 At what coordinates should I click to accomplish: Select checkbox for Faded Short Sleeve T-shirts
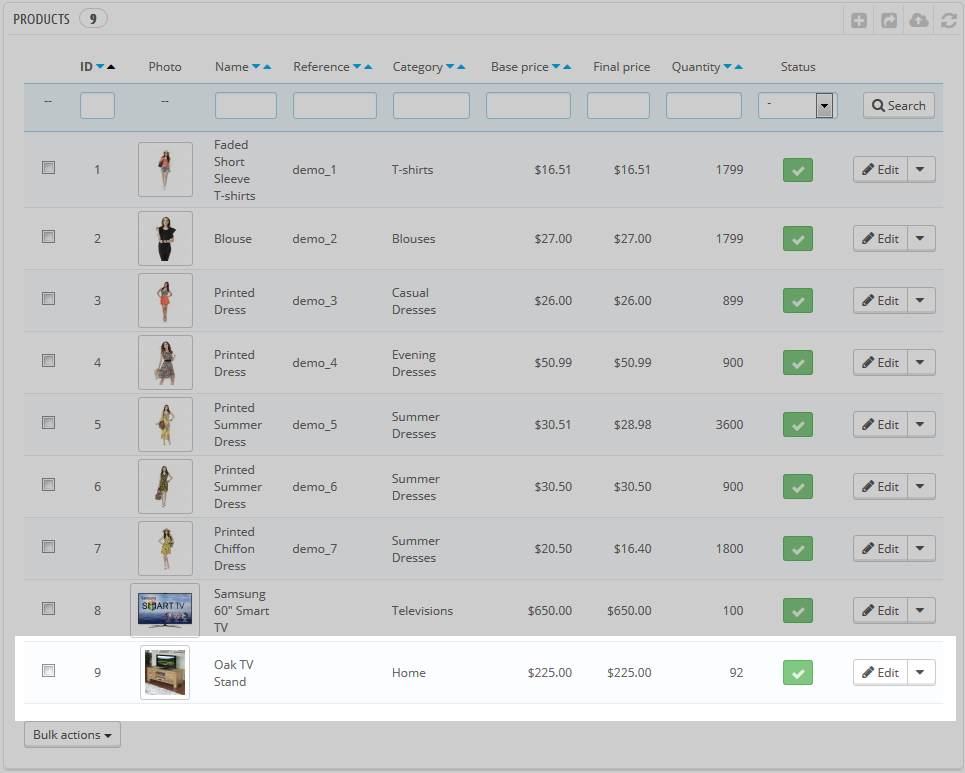point(48,168)
